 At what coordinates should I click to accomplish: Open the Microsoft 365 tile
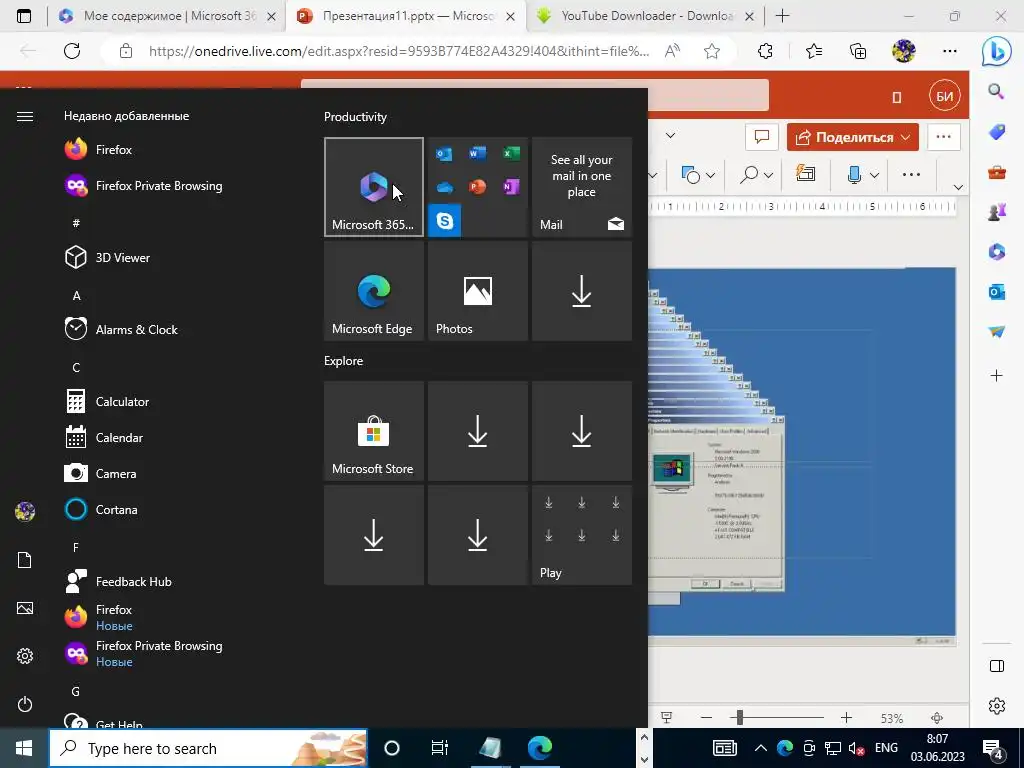374,187
